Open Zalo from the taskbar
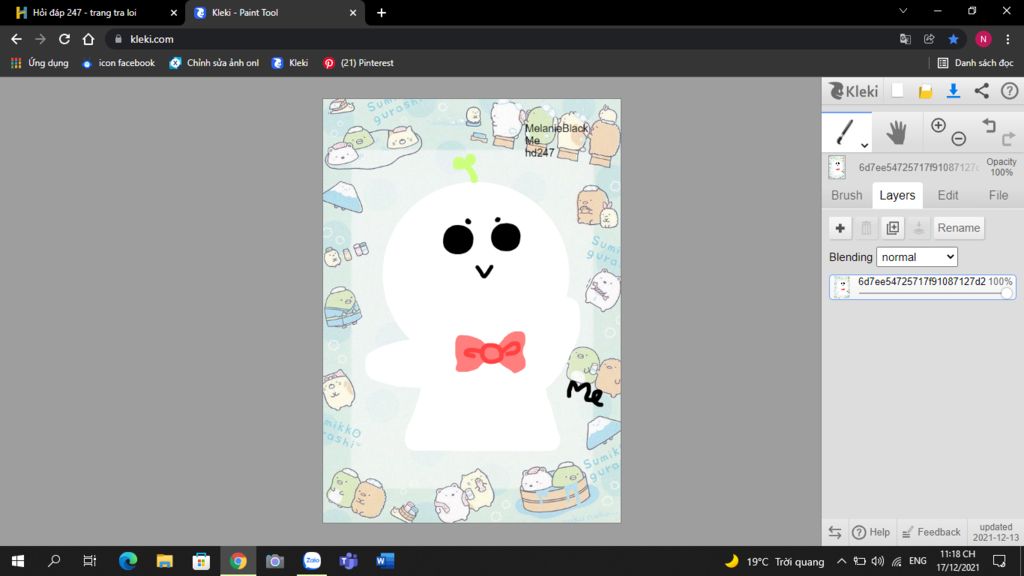Viewport: 1024px width, 576px height. click(312, 561)
